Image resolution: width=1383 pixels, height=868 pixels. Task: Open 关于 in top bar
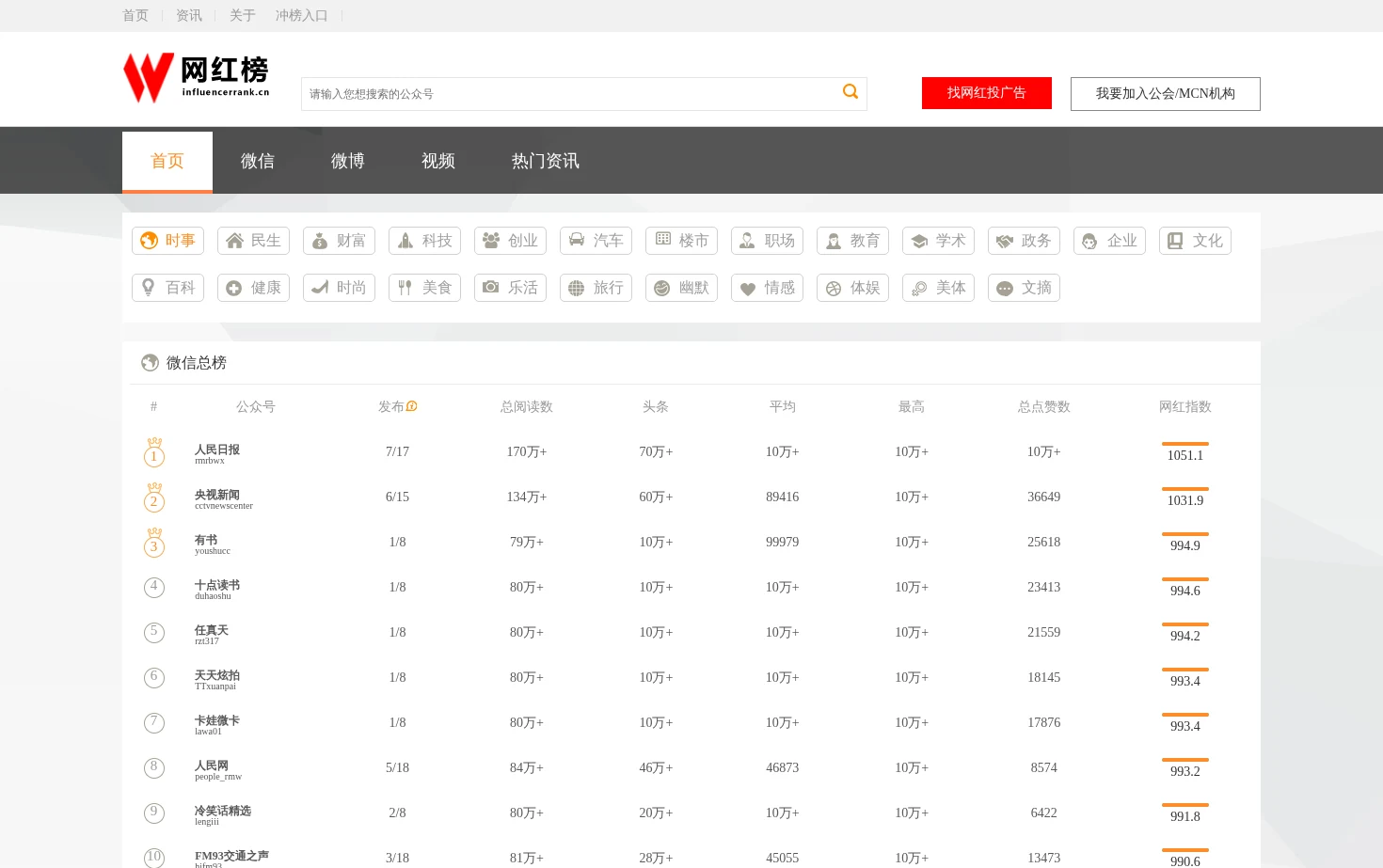click(x=243, y=16)
